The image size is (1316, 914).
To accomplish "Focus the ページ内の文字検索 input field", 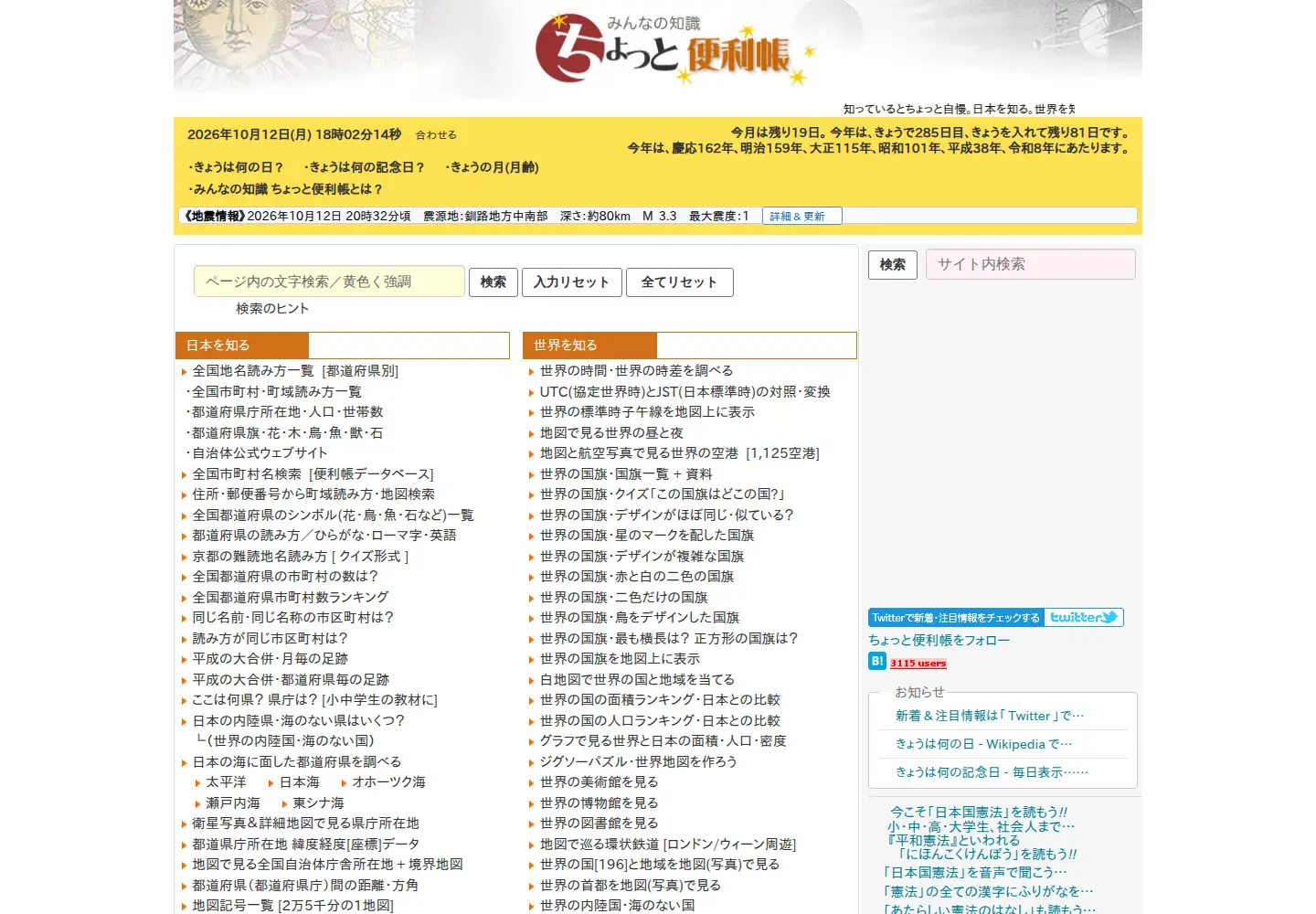I will (329, 282).
